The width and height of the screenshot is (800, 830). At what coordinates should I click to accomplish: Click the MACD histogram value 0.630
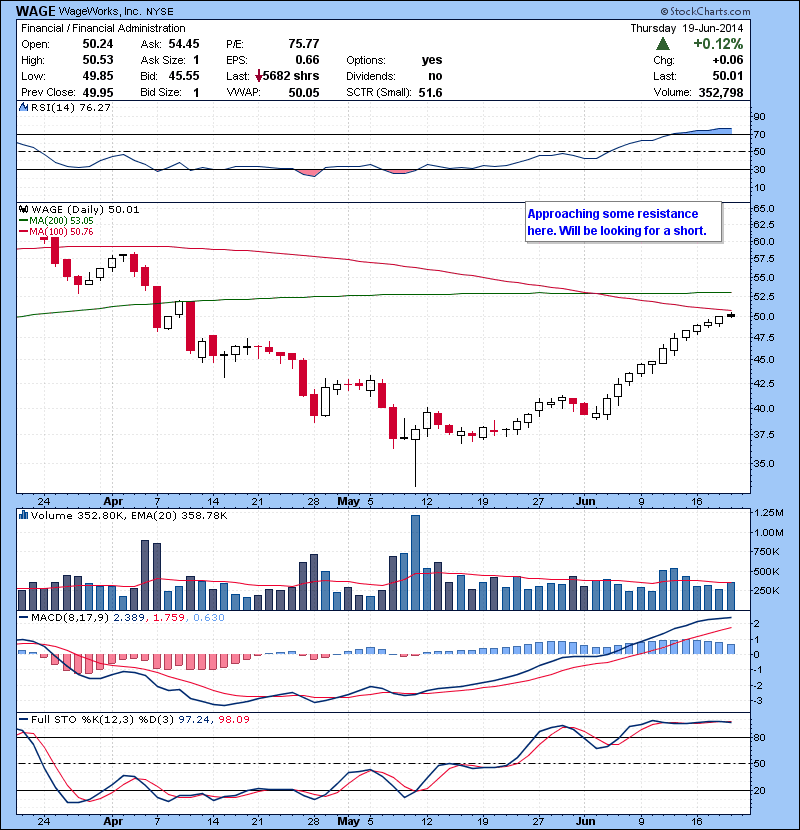209,617
